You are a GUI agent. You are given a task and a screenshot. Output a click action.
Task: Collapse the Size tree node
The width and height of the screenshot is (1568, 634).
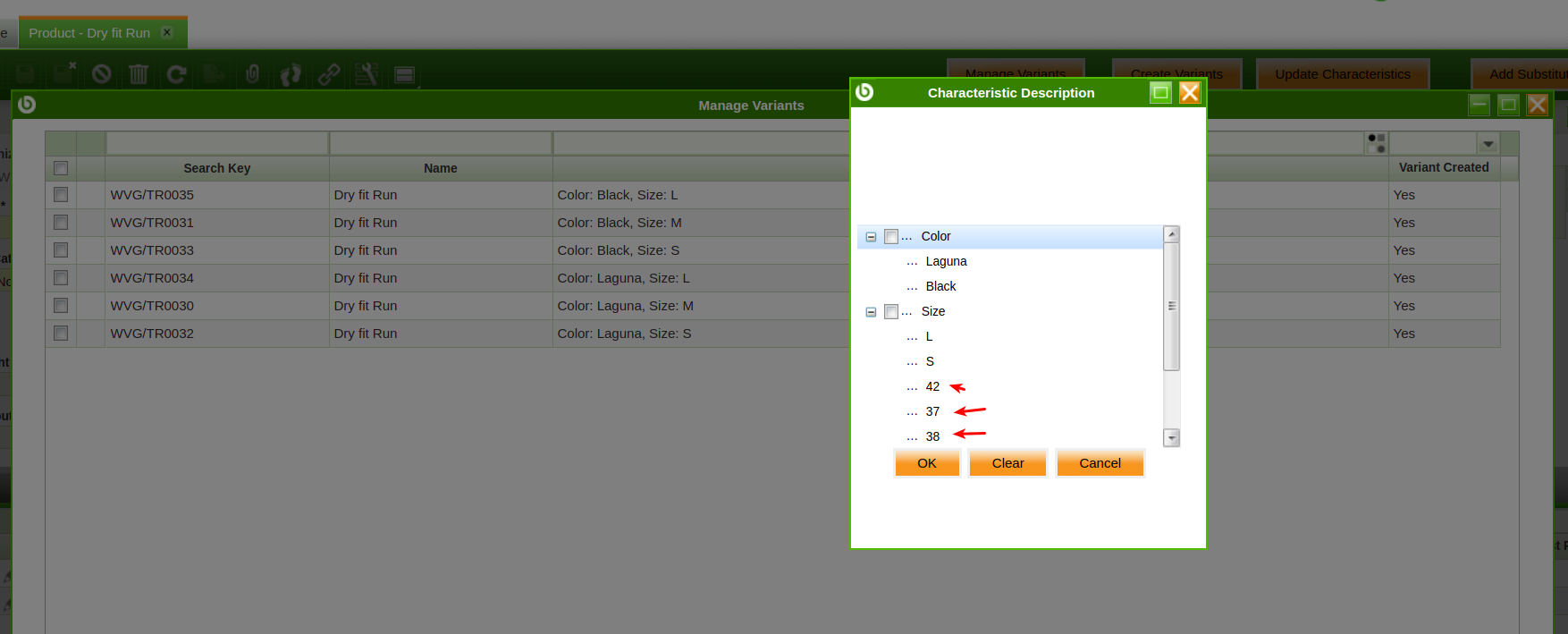coord(871,312)
